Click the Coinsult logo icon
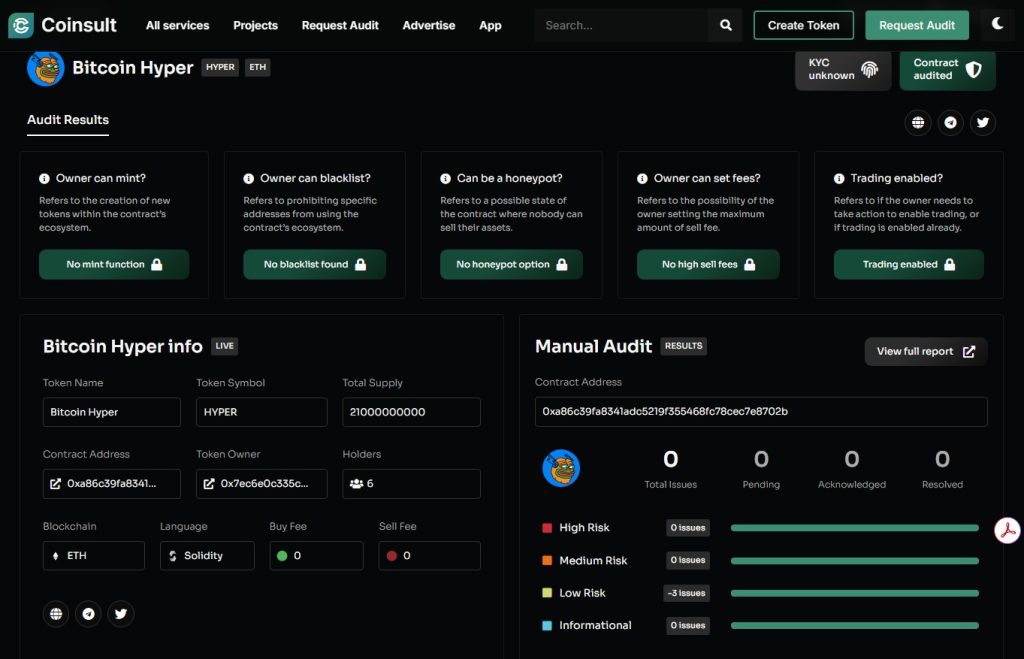 (21, 25)
